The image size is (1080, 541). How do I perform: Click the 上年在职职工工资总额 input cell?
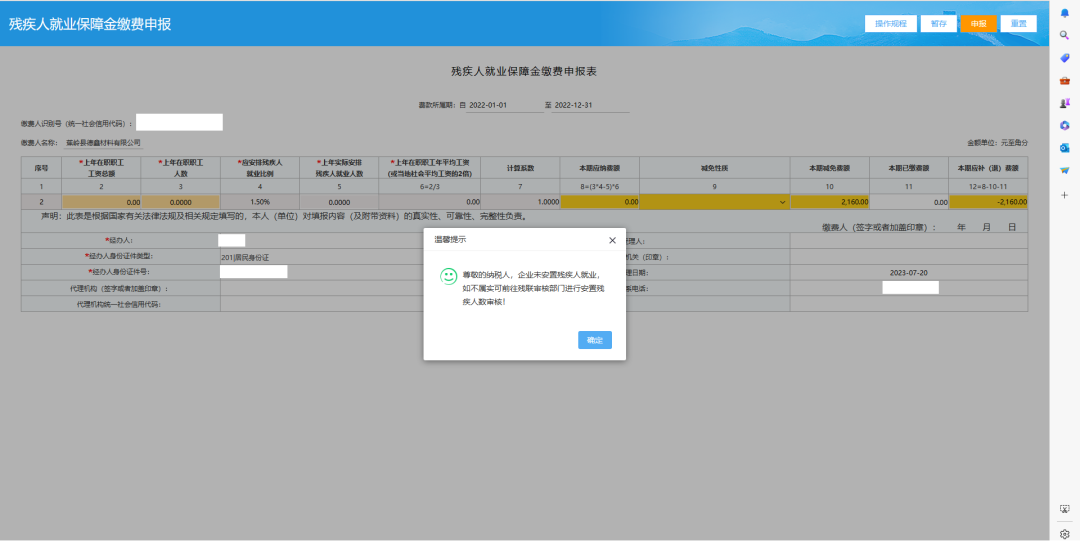tap(102, 202)
